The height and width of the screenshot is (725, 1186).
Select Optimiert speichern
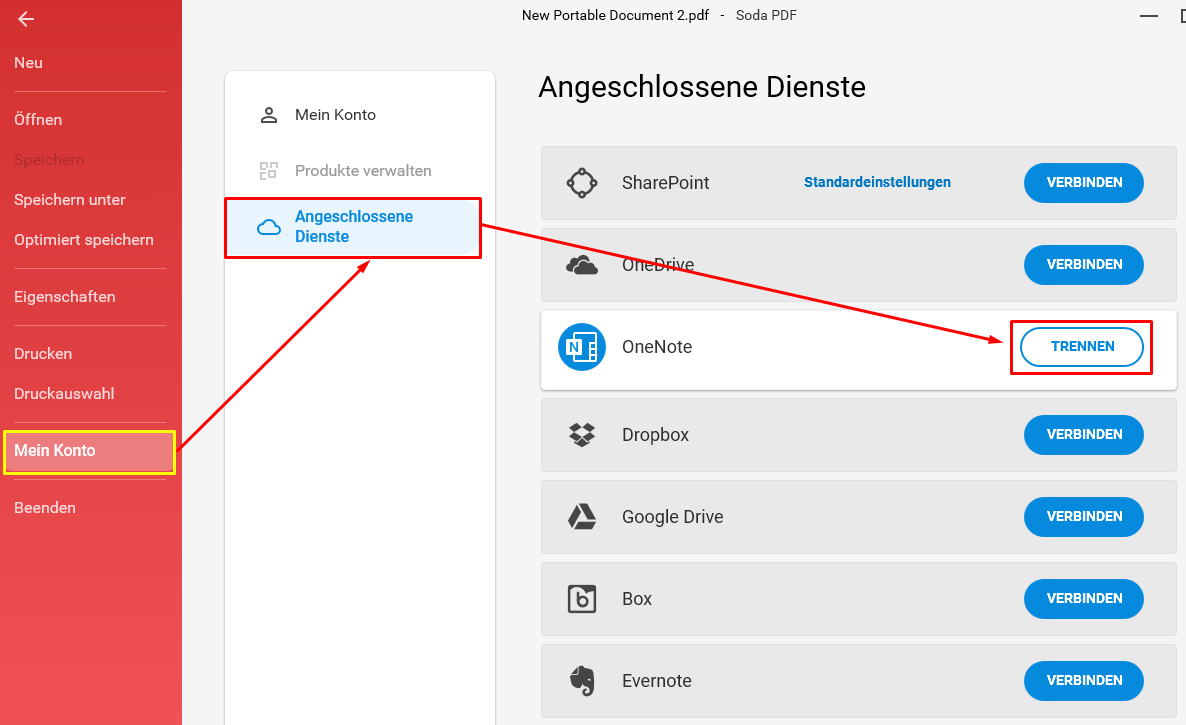pos(83,240)
